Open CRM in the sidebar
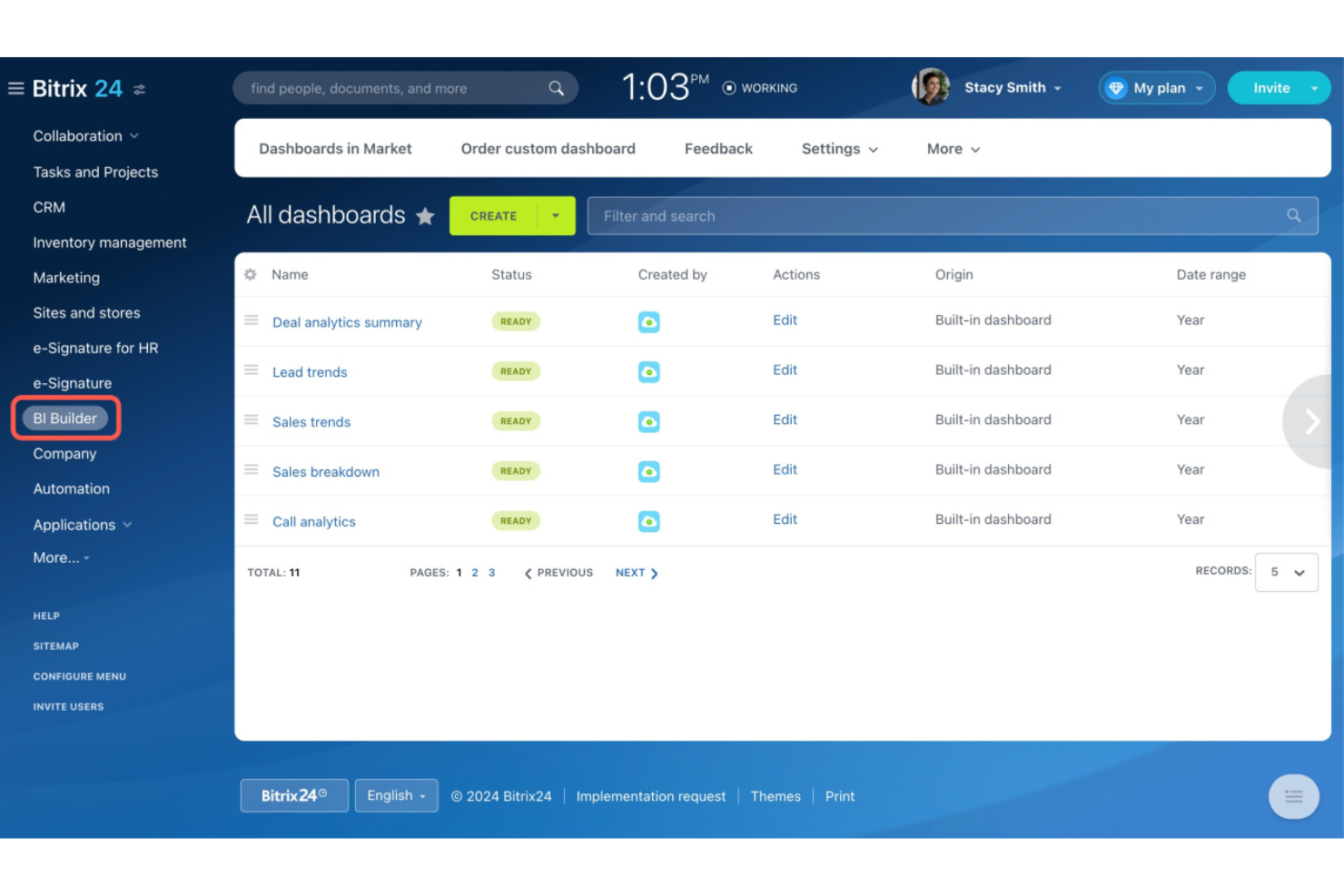1344x896 pixels. 49,208
